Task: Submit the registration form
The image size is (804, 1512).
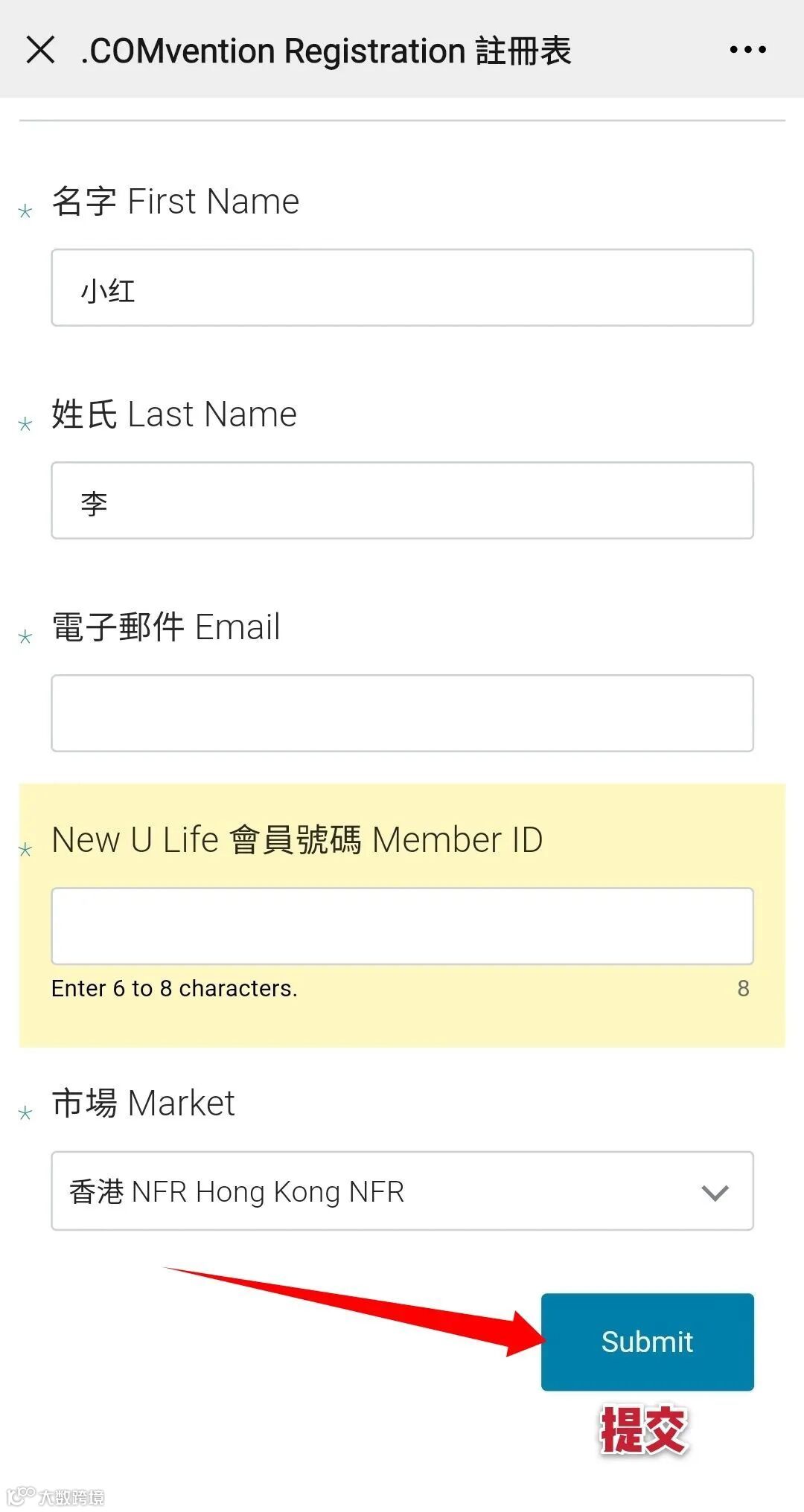Action: coord(648,1342)
